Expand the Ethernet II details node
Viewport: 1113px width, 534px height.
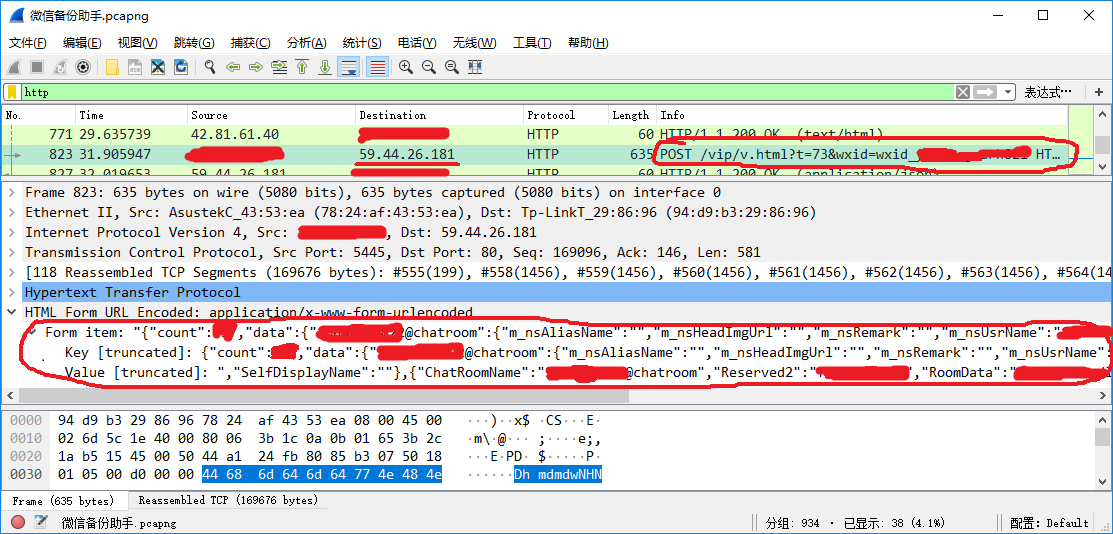click(11, 212)
